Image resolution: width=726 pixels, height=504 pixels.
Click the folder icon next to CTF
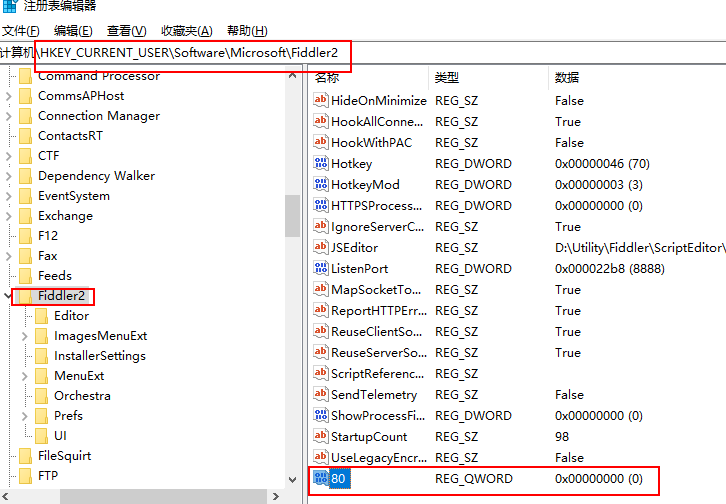[x=26, y=156]
